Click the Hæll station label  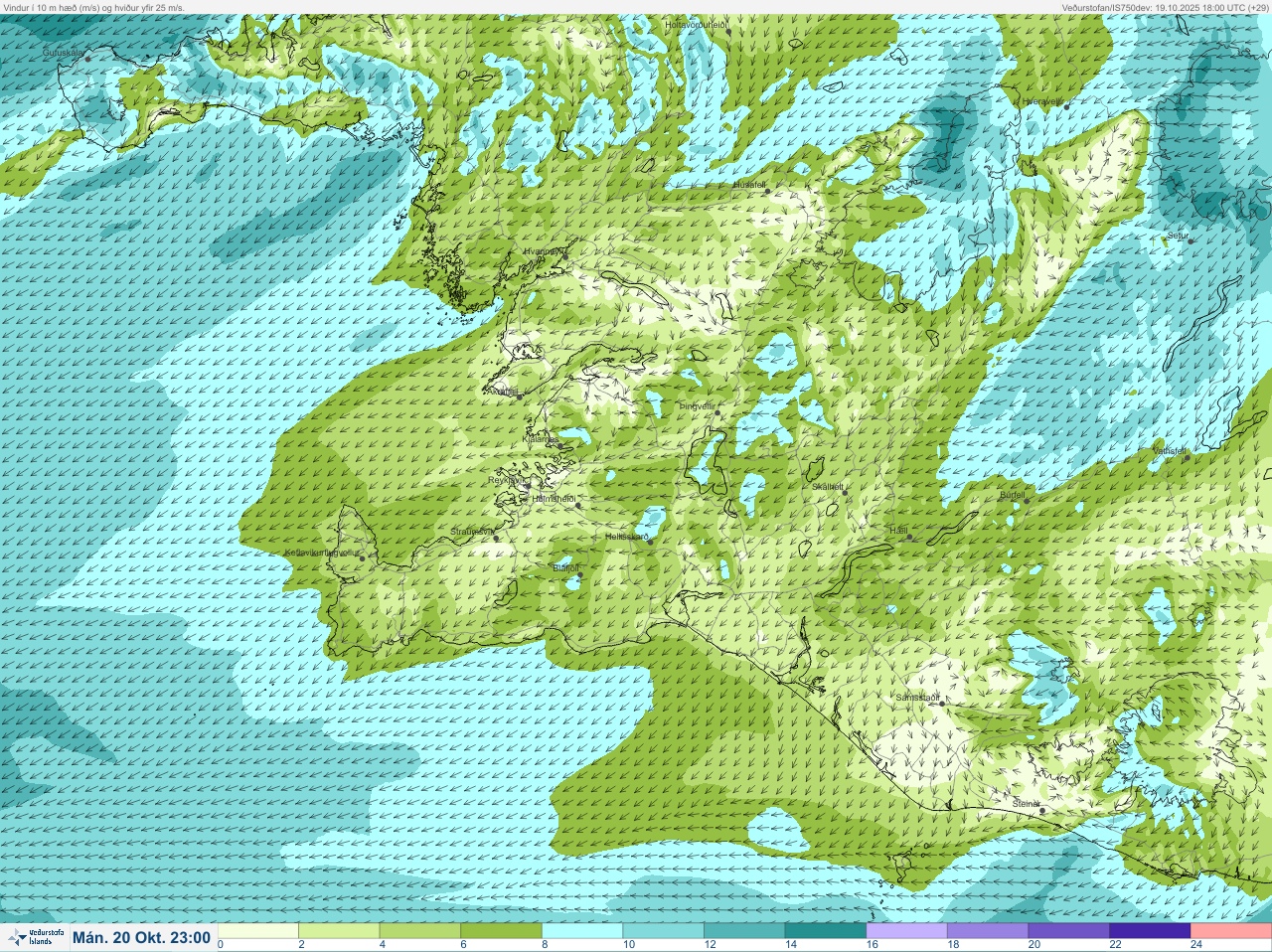tap(899, 531)
